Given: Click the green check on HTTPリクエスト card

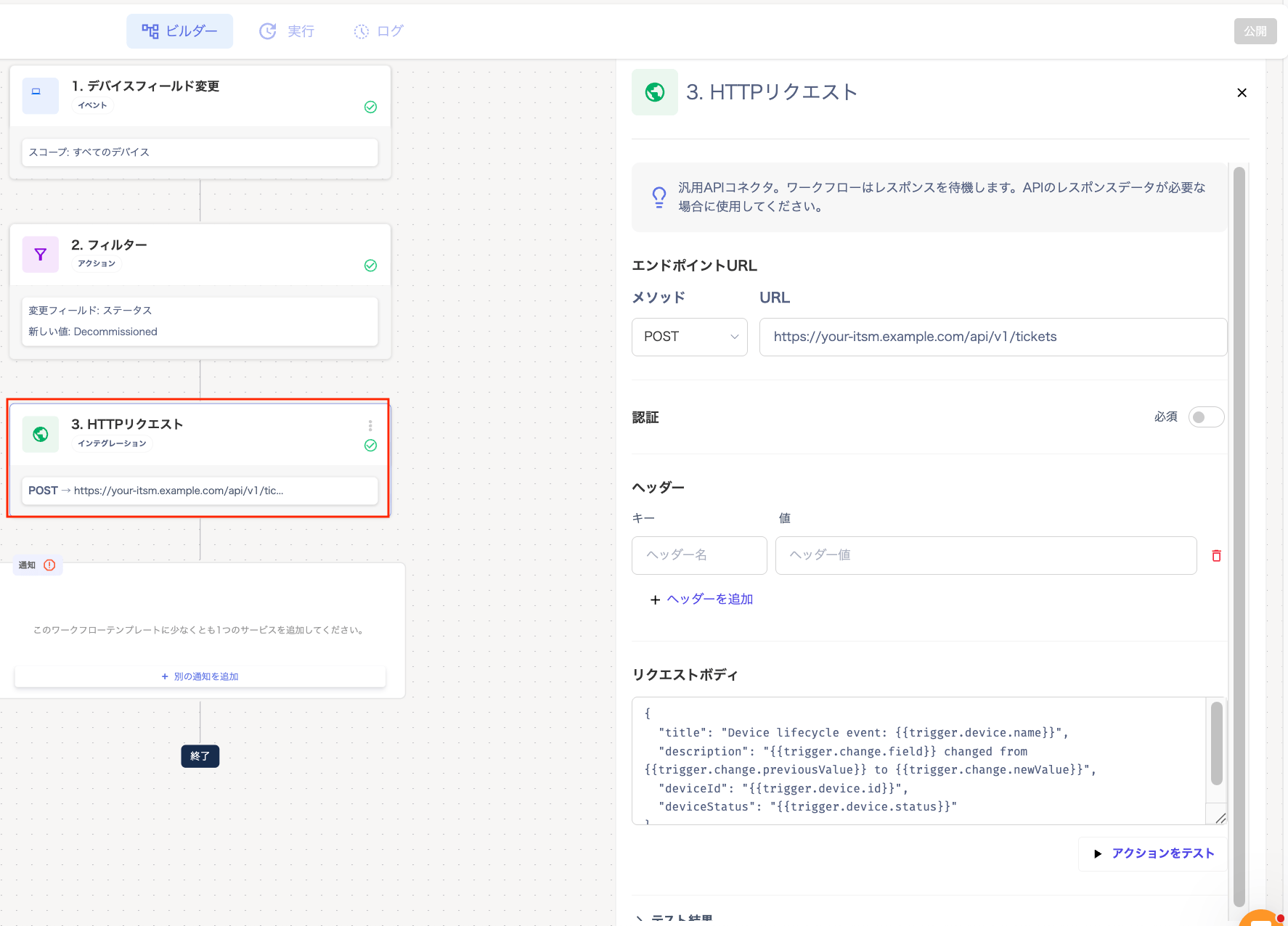Looking at the screenshot, I should pyautogui.click(x=370, y=445).
